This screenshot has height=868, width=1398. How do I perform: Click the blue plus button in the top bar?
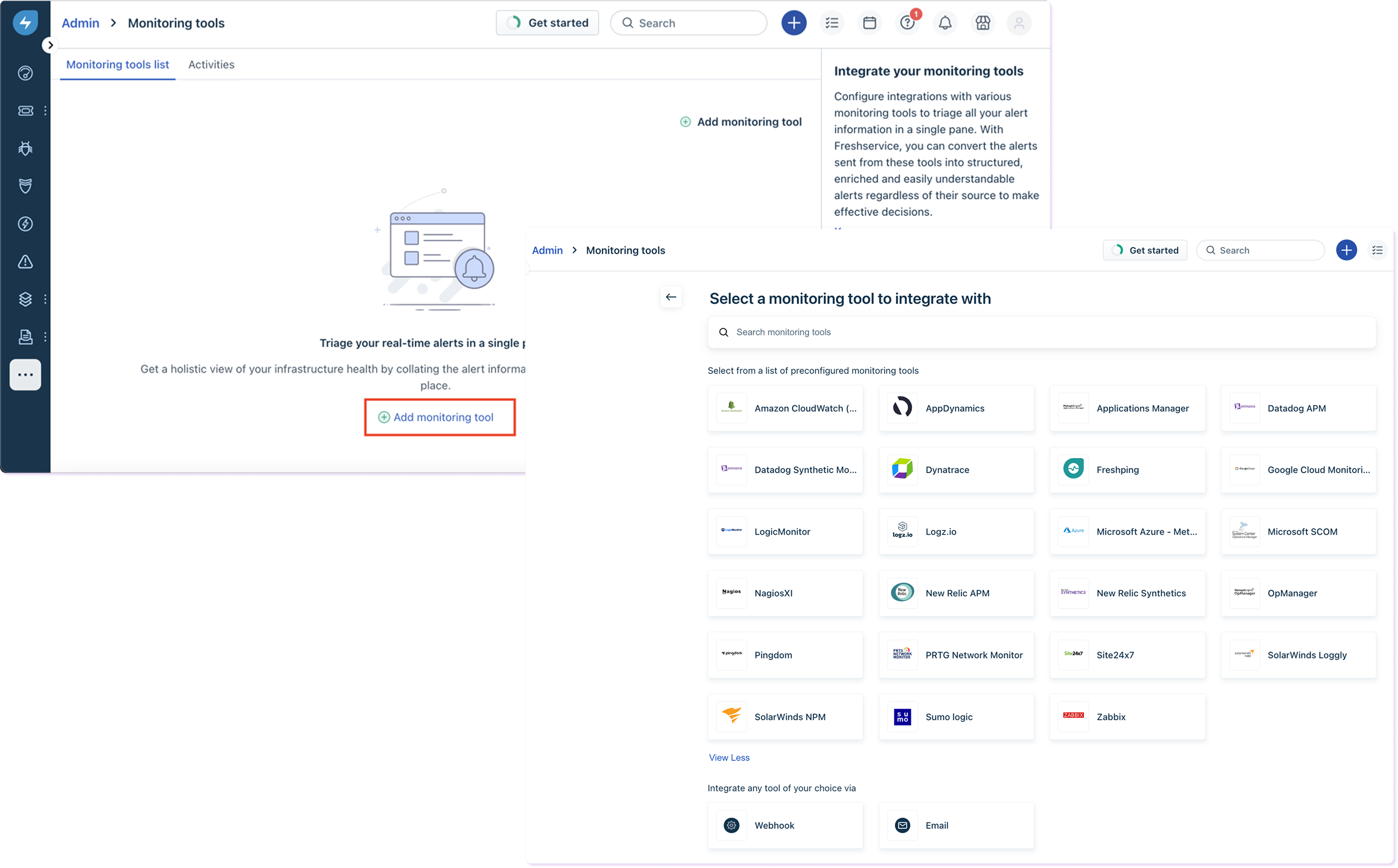point(794,23)
